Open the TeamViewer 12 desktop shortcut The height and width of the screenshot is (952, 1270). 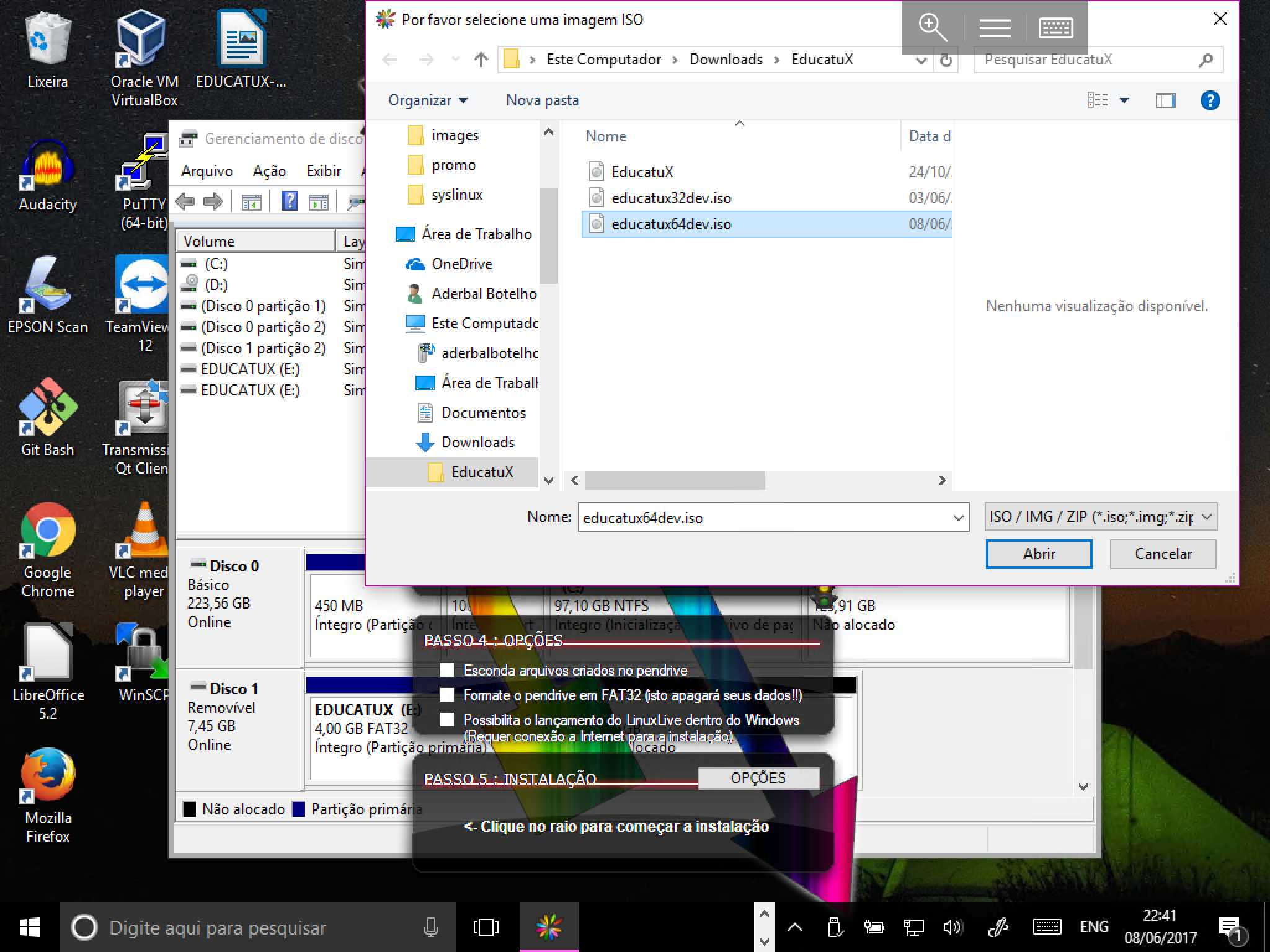pyautogui.click(x=141, y=304)
